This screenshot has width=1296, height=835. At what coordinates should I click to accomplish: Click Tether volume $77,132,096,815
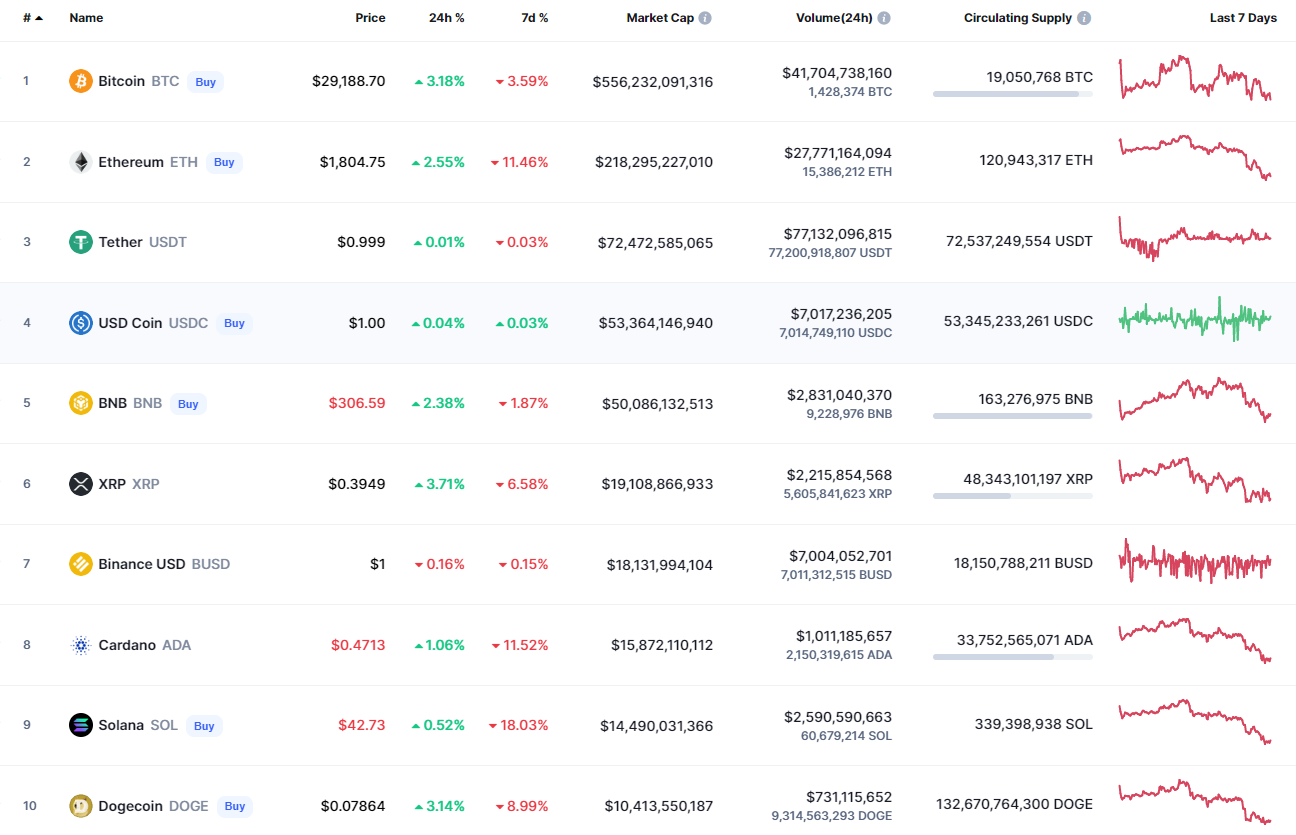(x=838, y=234)
